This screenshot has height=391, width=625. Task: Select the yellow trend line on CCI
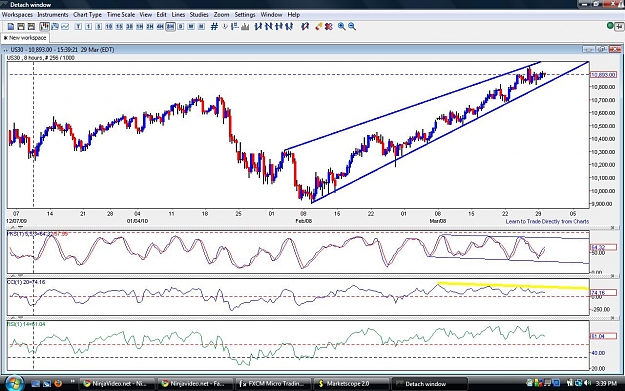(x=513, y=286)
